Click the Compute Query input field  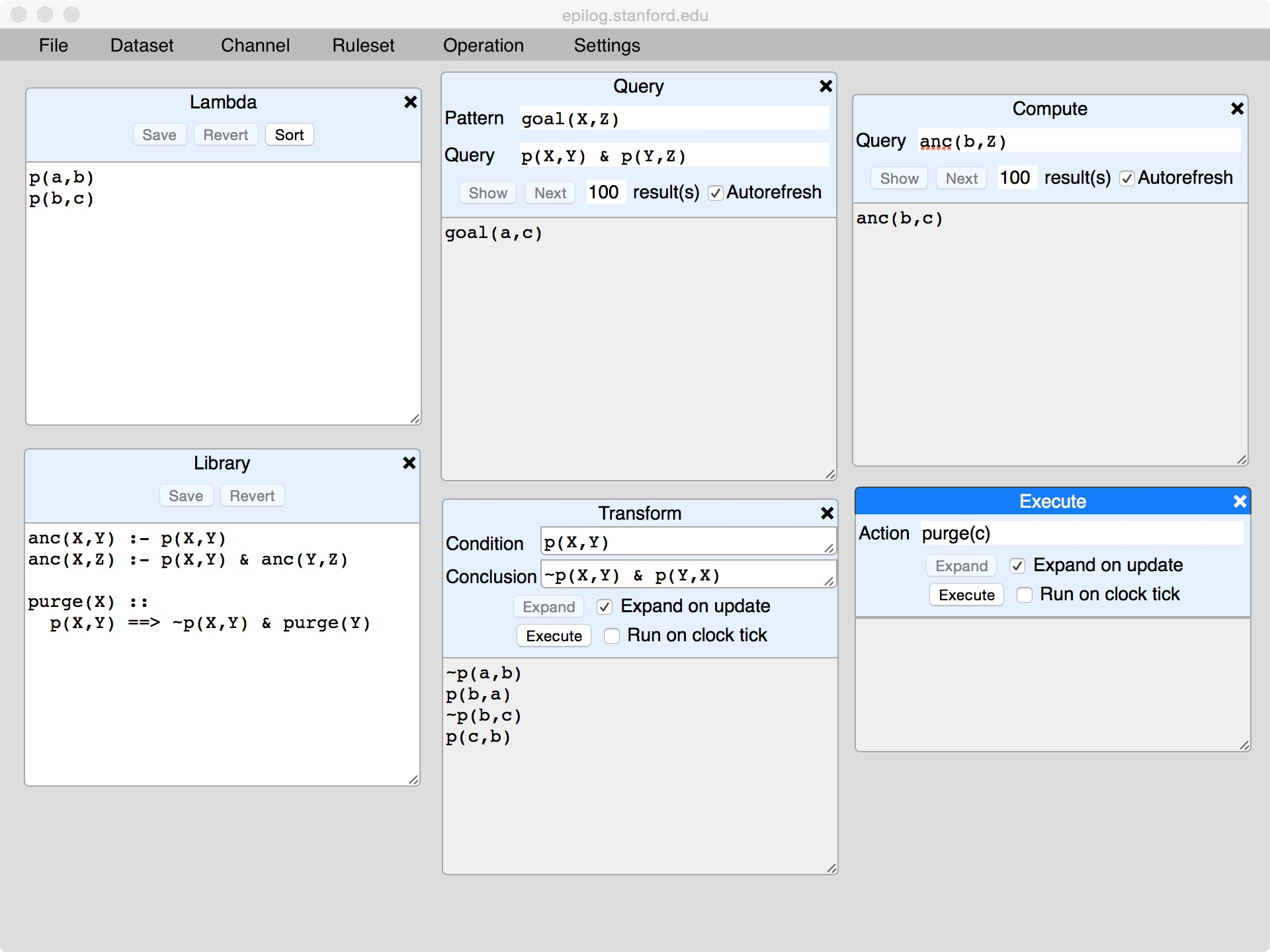point(1078,141)
